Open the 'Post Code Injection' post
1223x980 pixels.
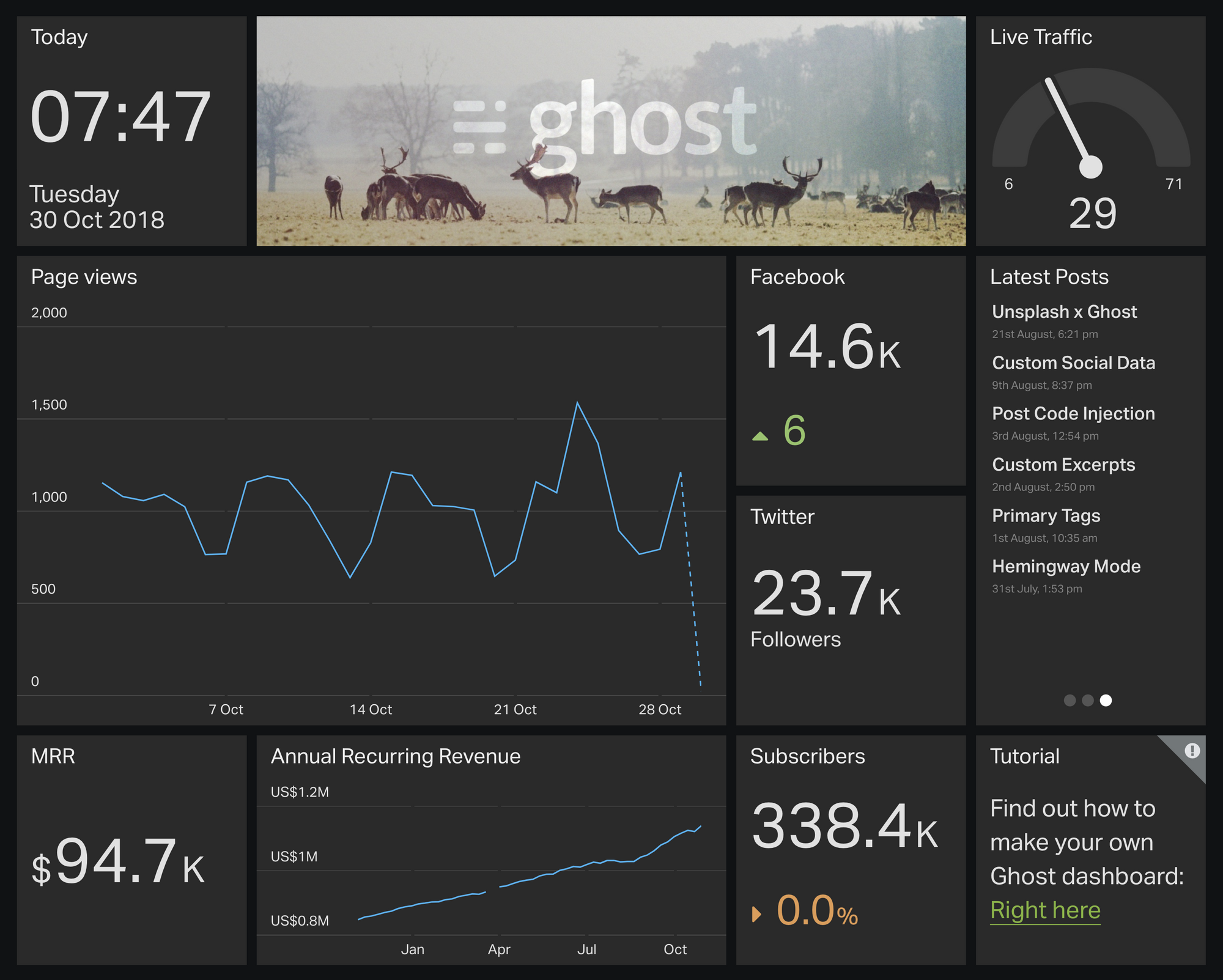pos(1073,413)
